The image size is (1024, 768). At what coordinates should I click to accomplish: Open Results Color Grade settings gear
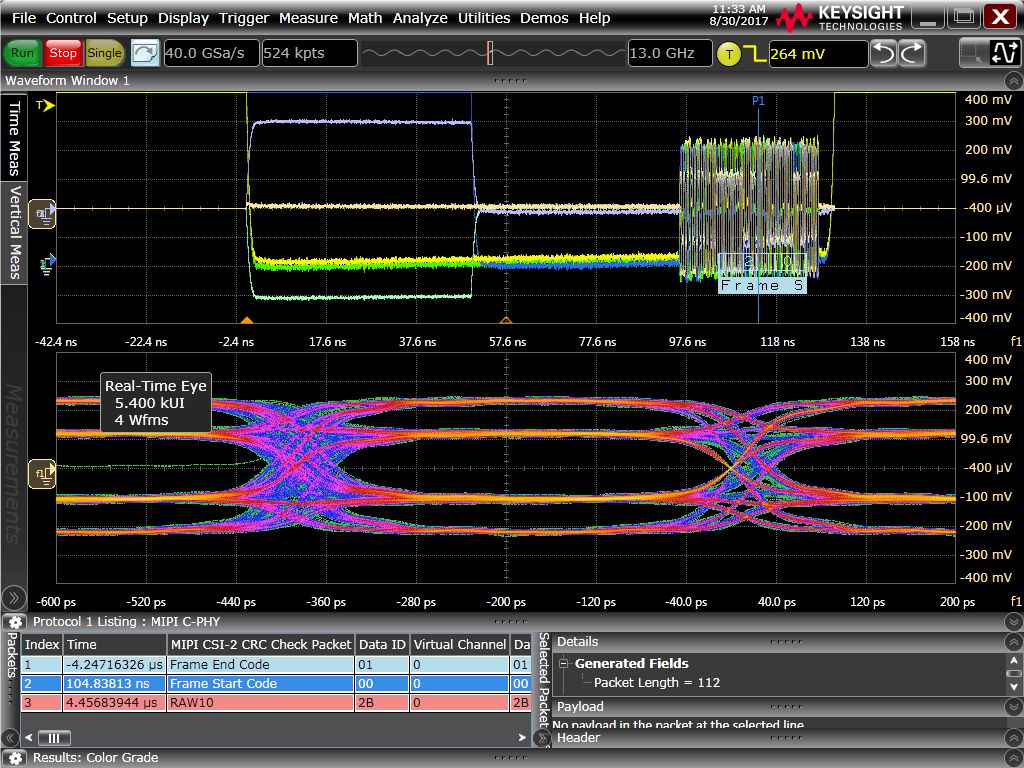point(16,757)
